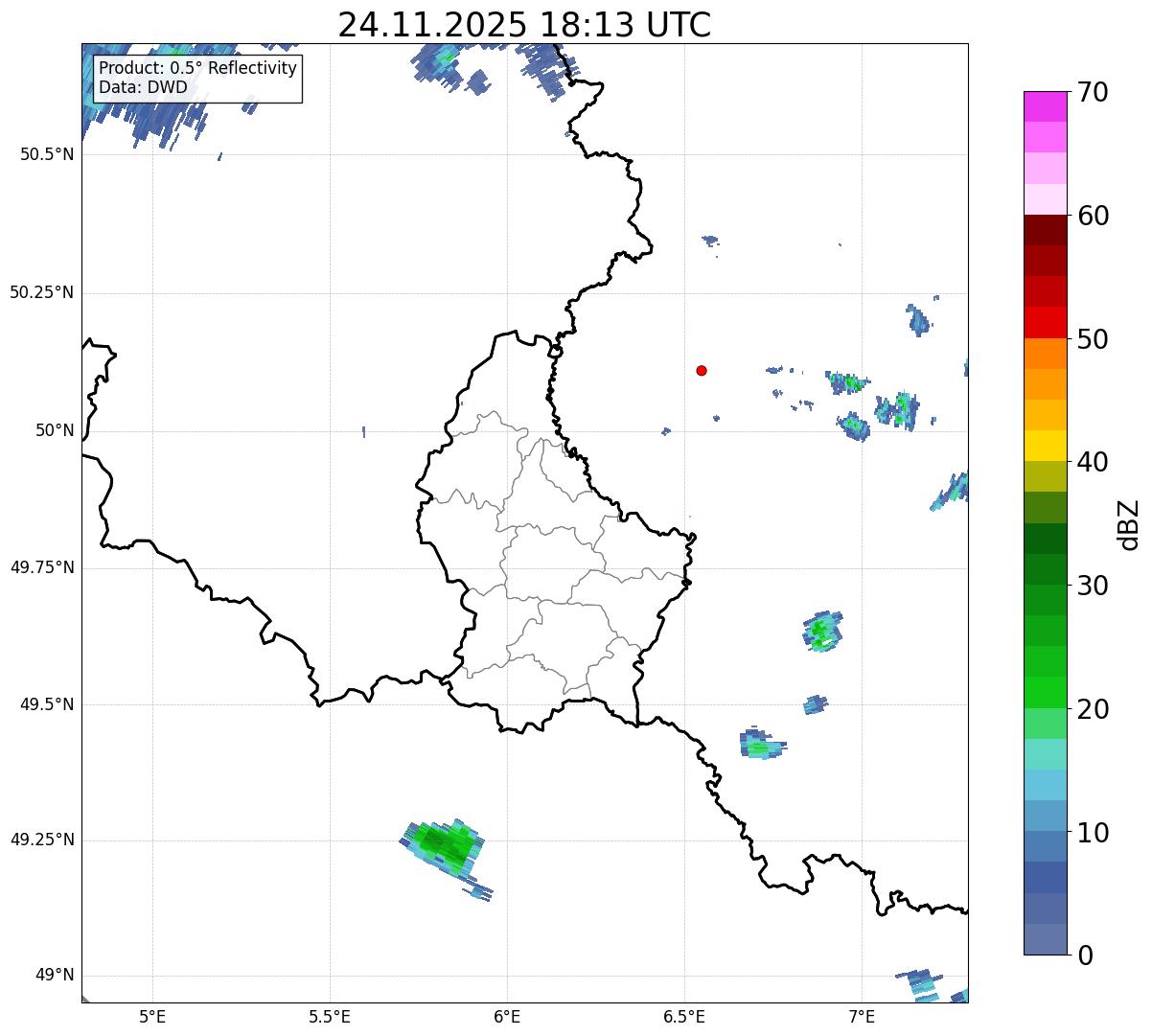
Task: Click the '50°N' latitude label
Action: [55, 431]
